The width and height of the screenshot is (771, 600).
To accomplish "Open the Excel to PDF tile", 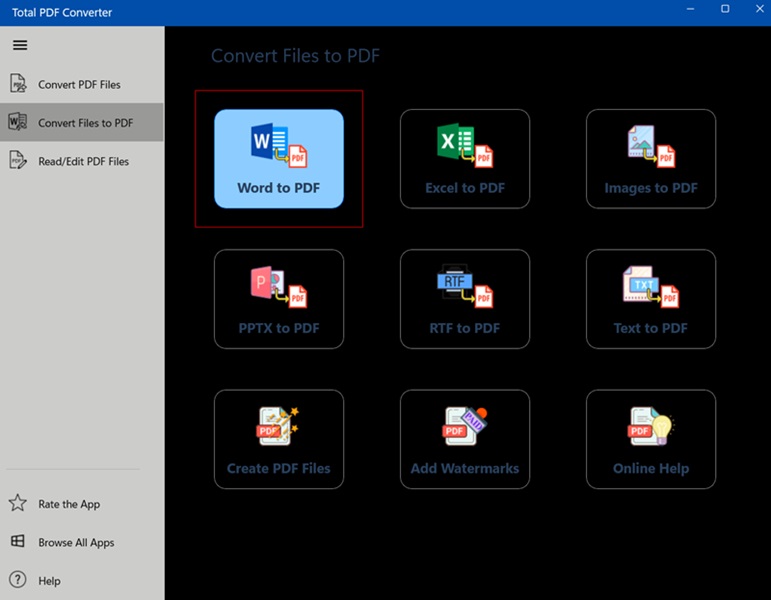I will click(465, 159).
